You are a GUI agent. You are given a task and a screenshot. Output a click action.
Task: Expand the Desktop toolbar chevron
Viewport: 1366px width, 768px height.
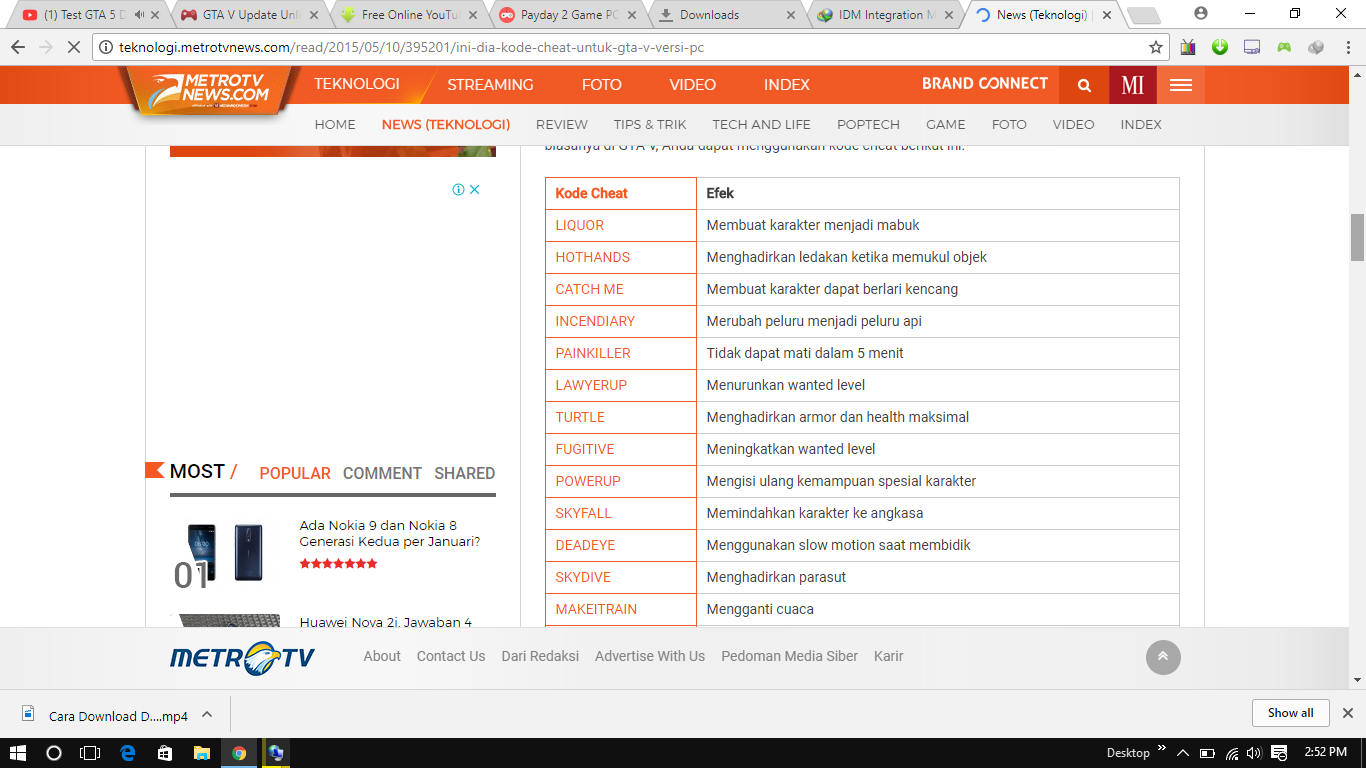pos(1162,748)
